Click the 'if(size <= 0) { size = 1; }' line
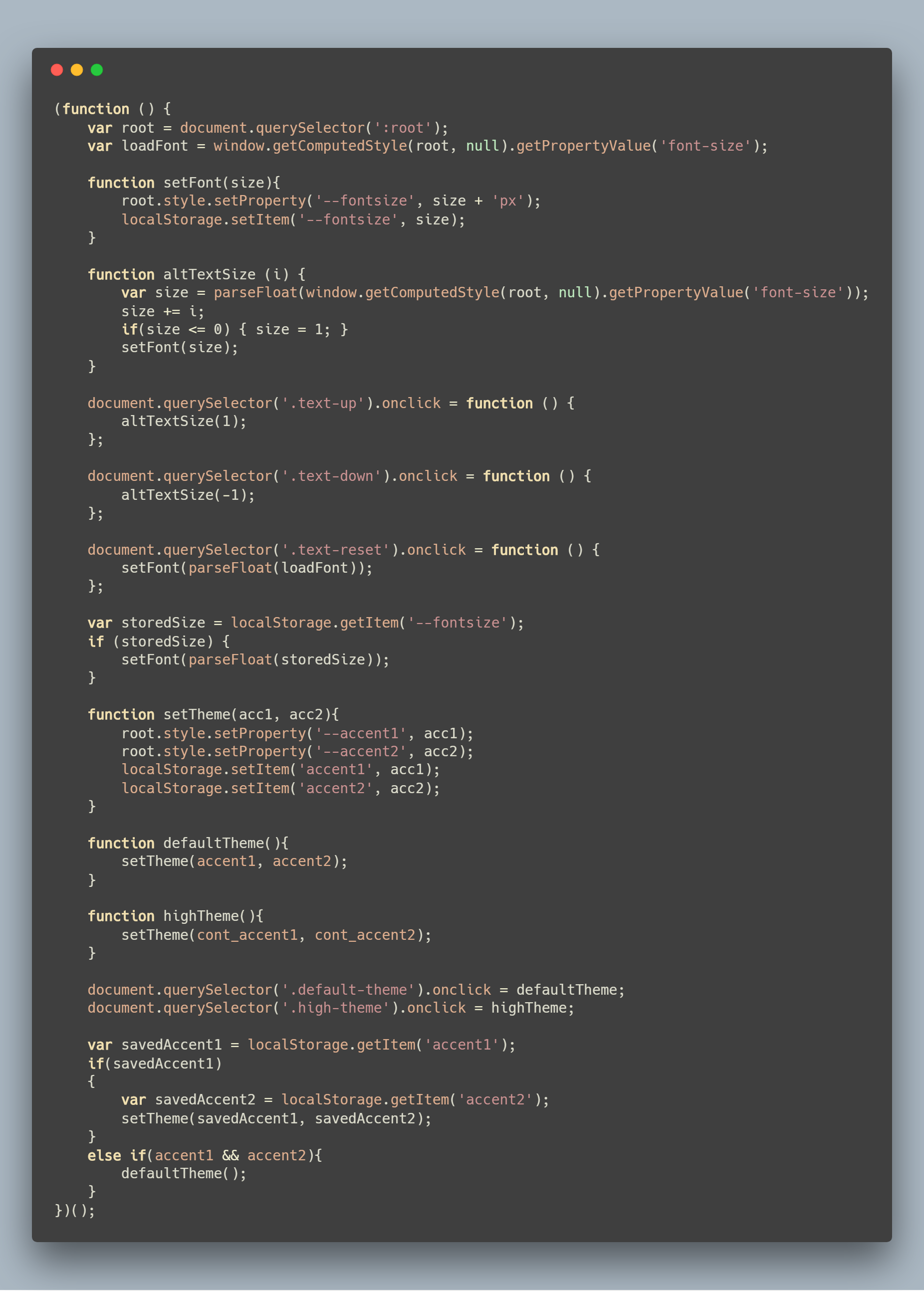 coord(234,330)
